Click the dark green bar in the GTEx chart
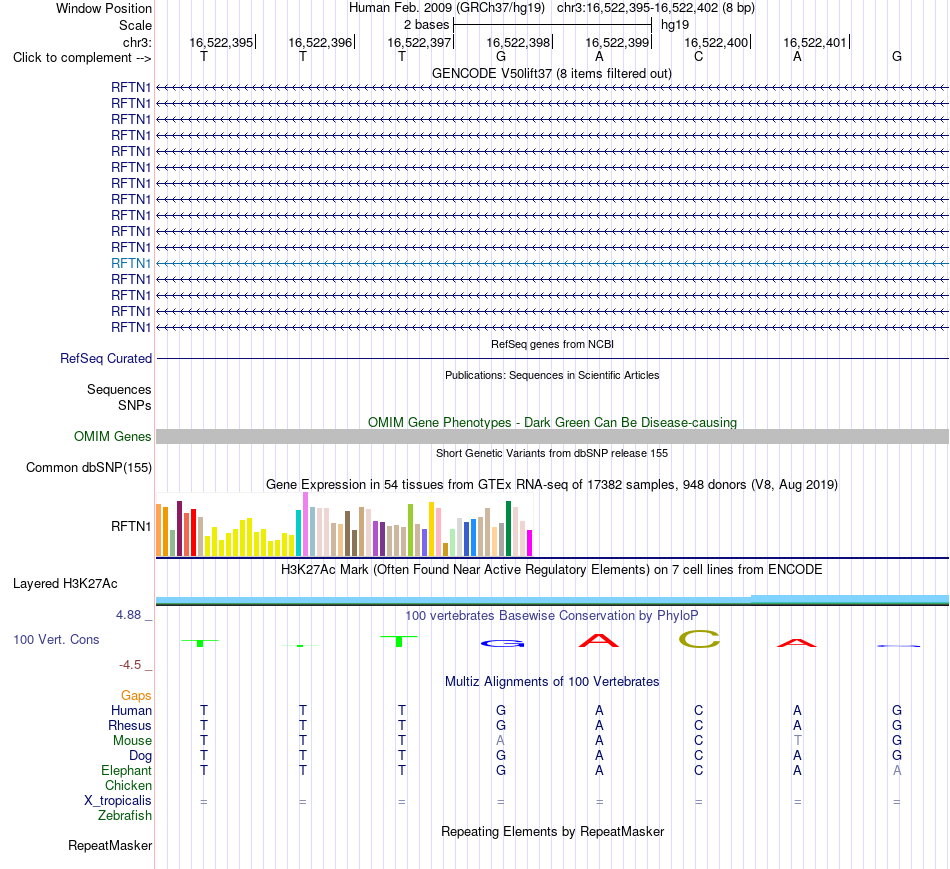This screenshot has height=869, width=950. coord(508,528)
